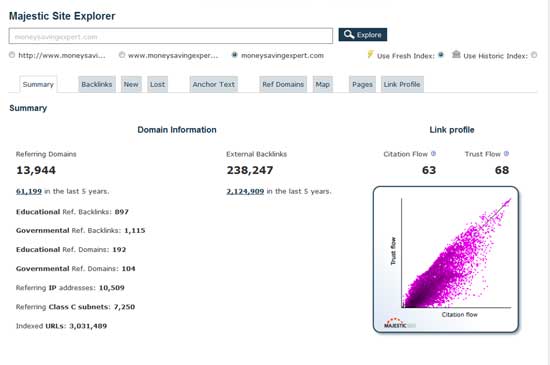This screenshot has width=550, height=365.
Task: Select the moneysavingexpert.com root domain radio
Action: tap(234, 55)
